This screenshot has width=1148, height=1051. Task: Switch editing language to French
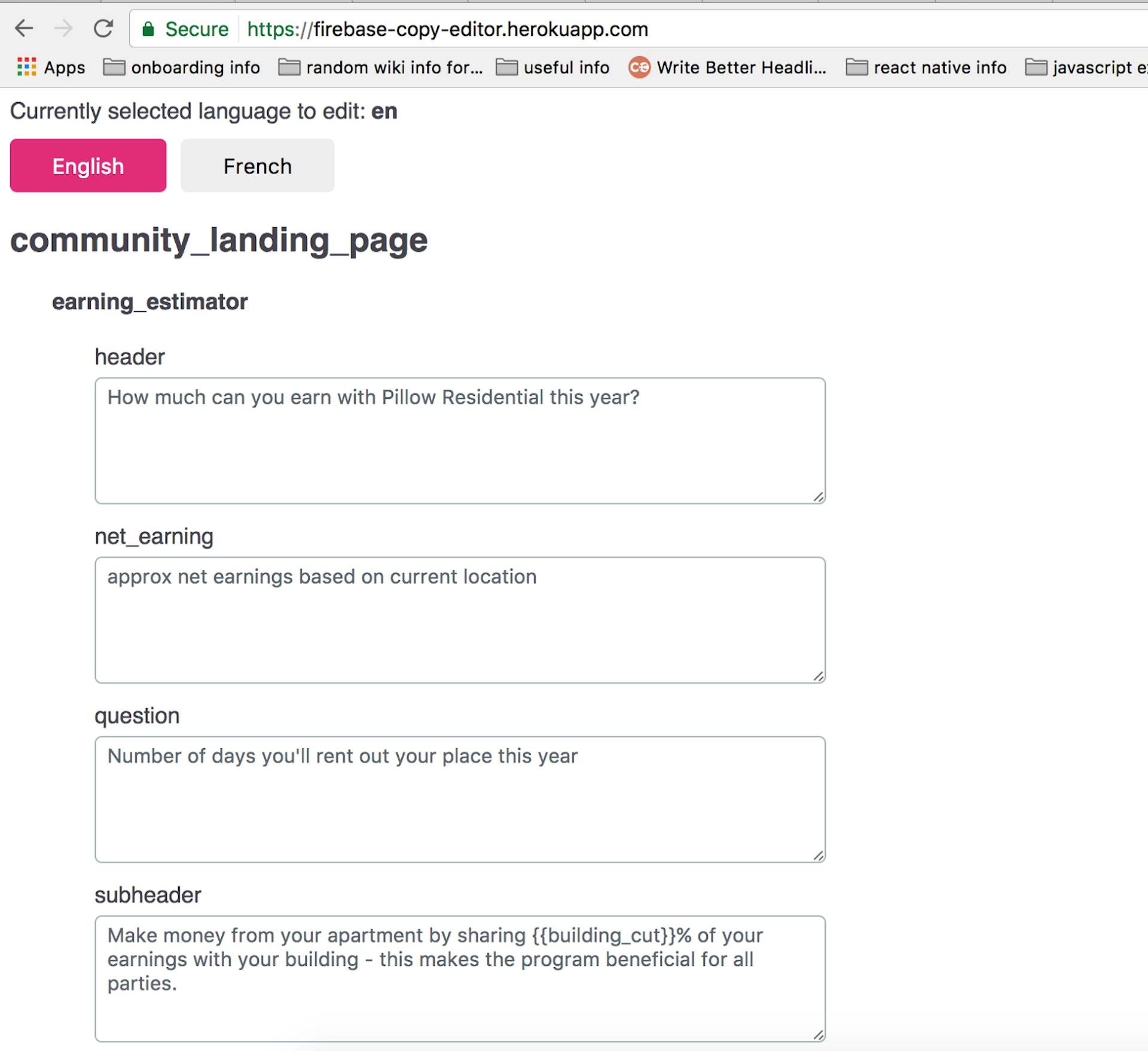[257, 166]
